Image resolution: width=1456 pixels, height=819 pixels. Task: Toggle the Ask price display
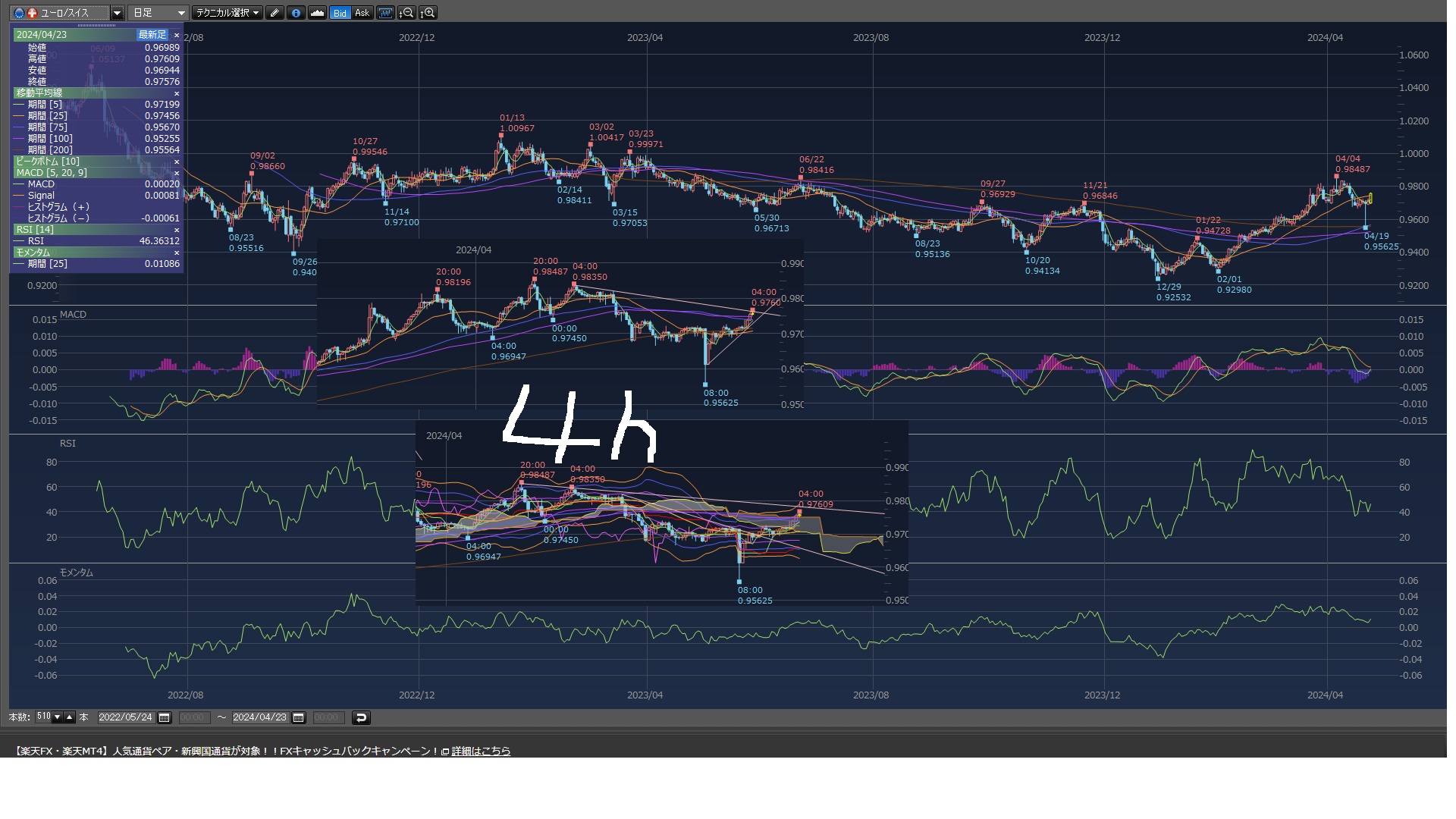tap(362, 13)
